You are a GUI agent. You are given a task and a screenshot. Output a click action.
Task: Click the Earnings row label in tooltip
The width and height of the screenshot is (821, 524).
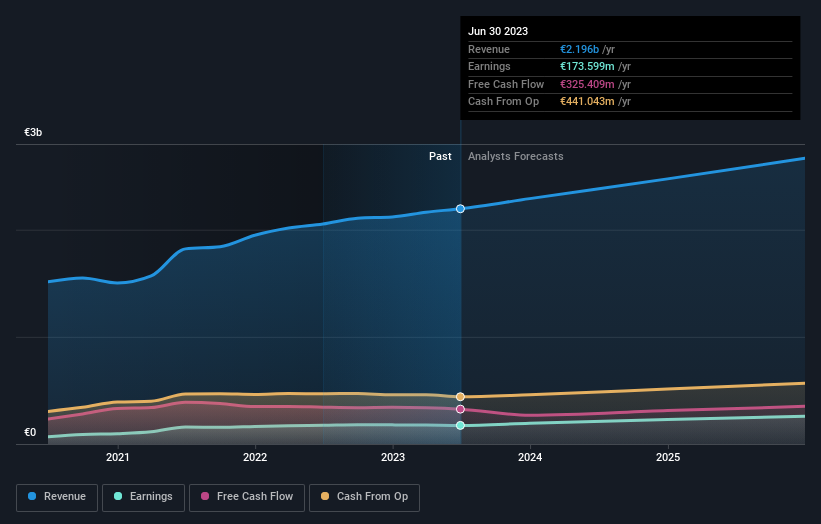[x=489, y=66]
